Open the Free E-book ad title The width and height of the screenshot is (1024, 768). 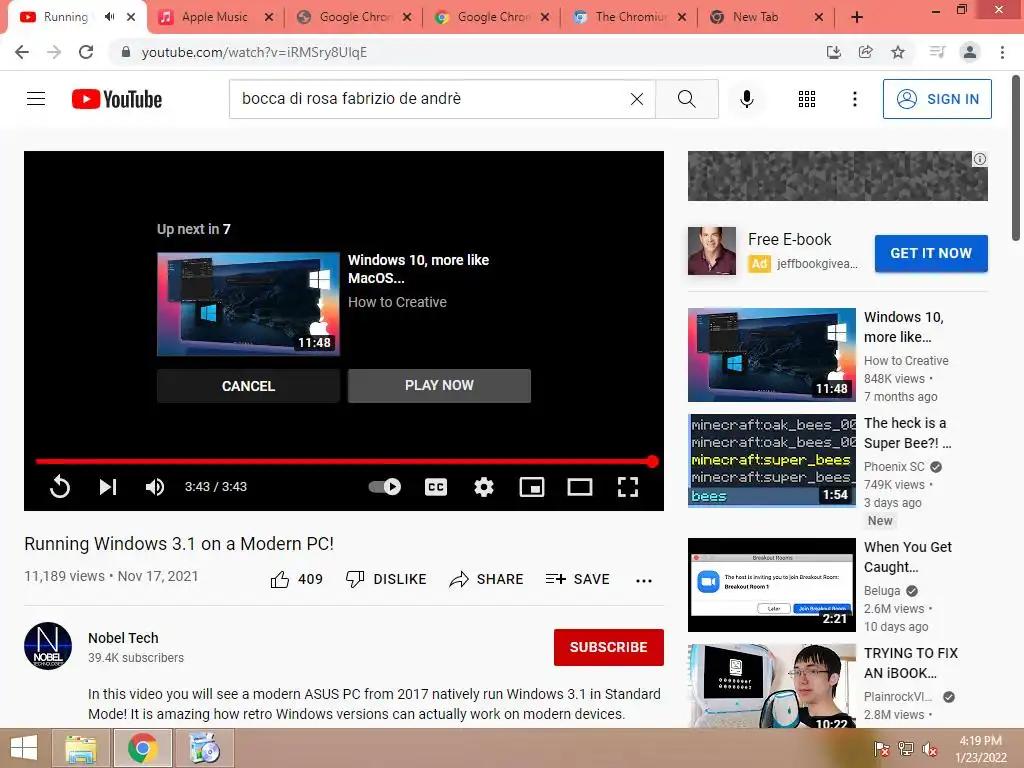[x=790, y=240]
